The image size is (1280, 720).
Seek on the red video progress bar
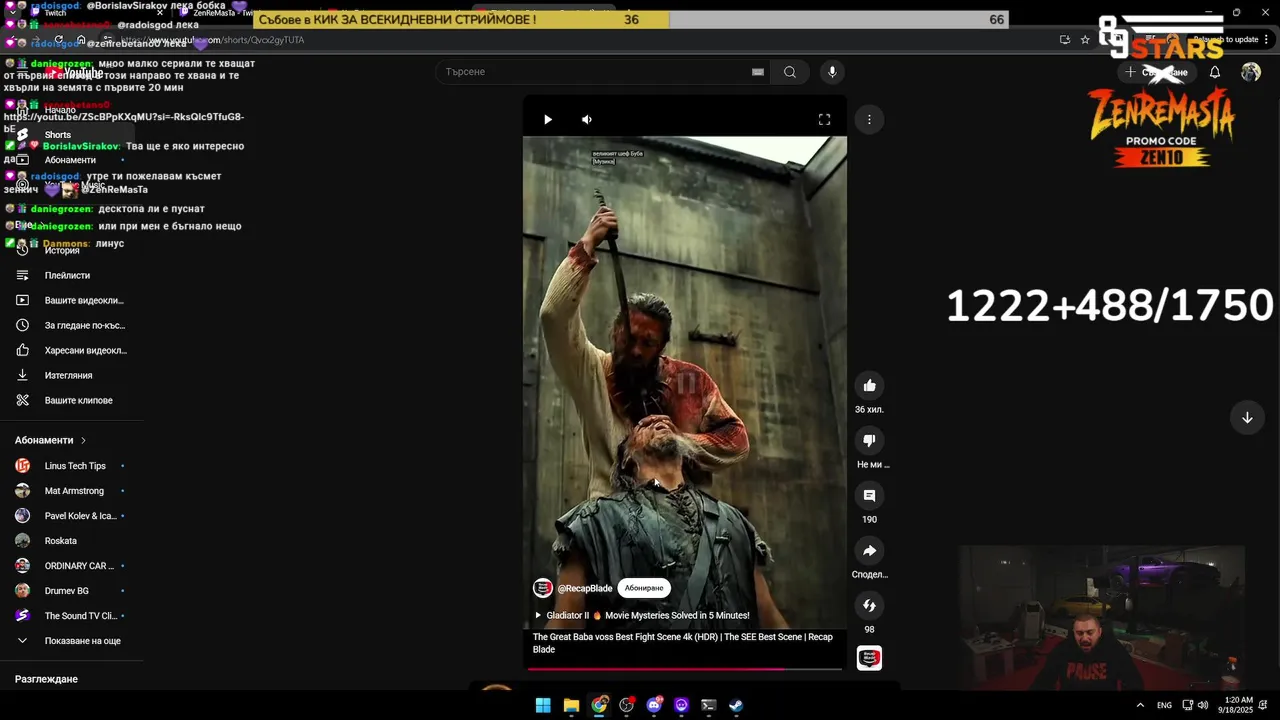(x=684, y=668)
